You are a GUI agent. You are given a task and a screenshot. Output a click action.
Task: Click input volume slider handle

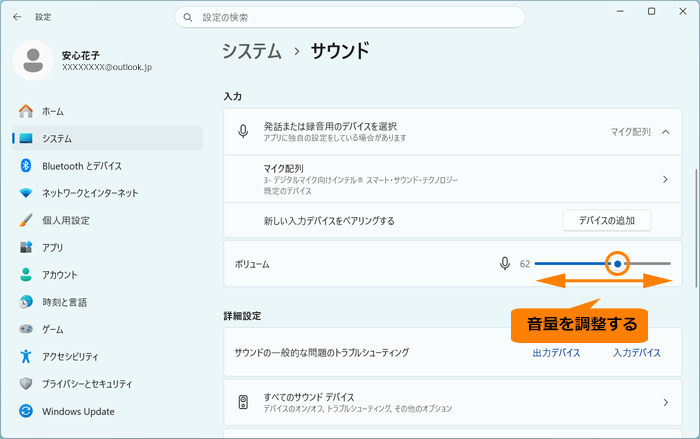tap(617, 263)
